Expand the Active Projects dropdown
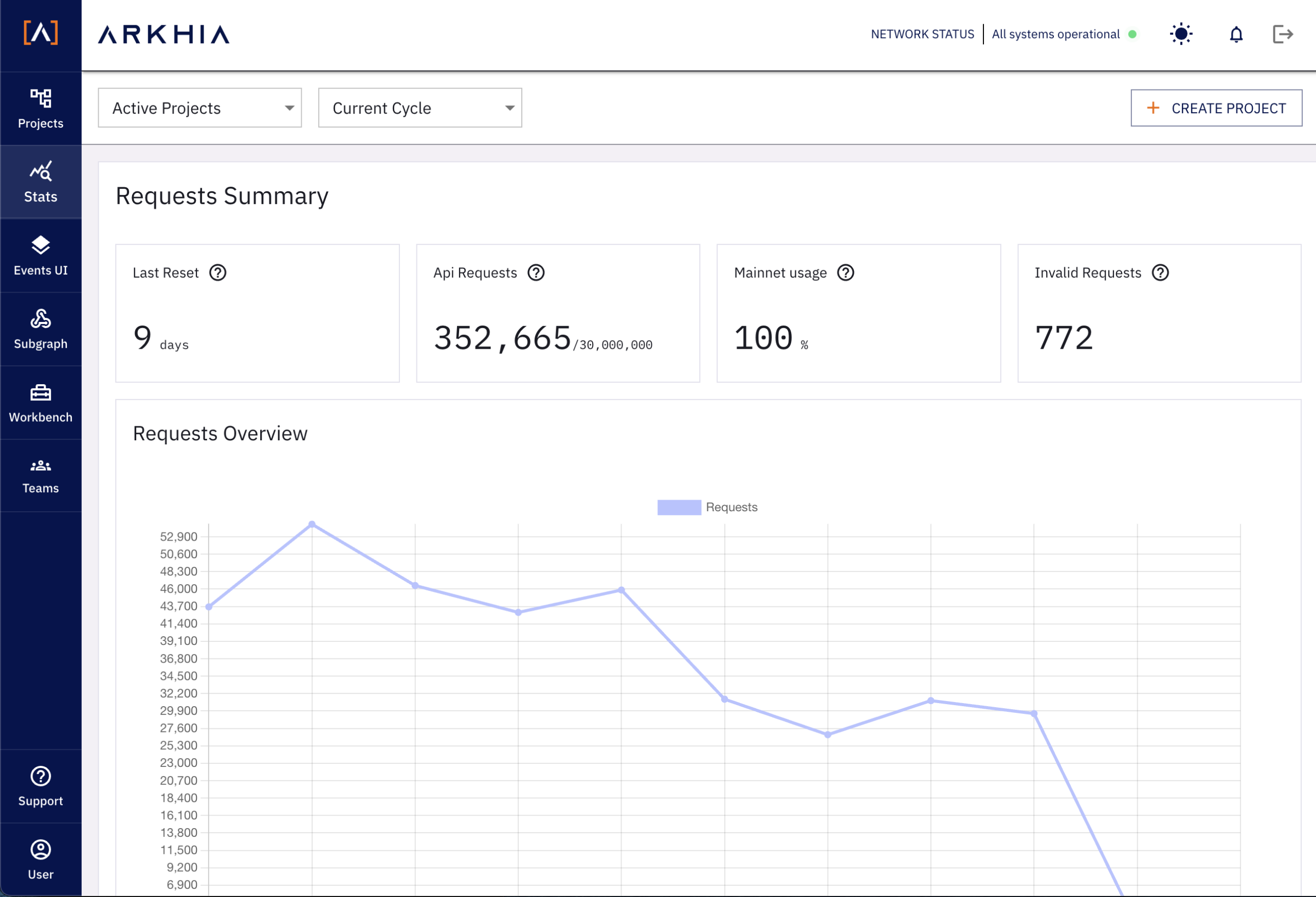The width and height of the screenshot is (1316, 897). pos(199,107)
